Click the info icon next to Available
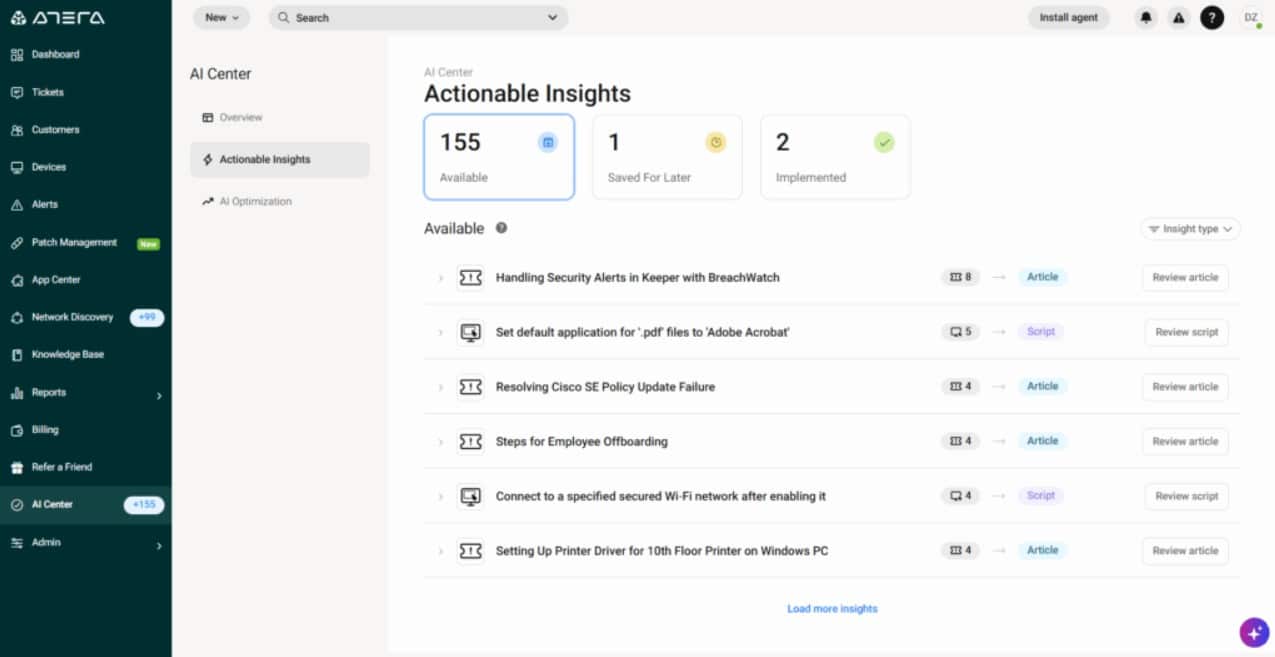This screenshot has width=1275, height=657. [502, 228]
